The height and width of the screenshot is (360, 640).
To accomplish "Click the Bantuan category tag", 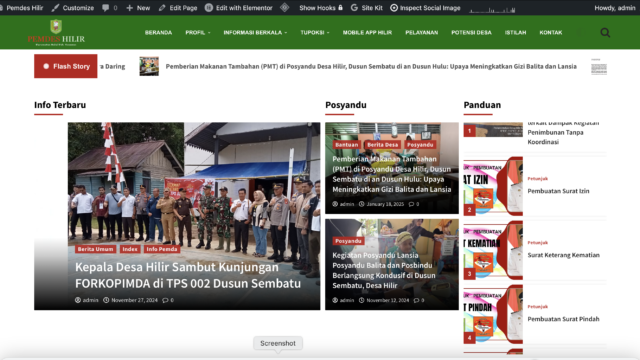I will tap(347, 144).
